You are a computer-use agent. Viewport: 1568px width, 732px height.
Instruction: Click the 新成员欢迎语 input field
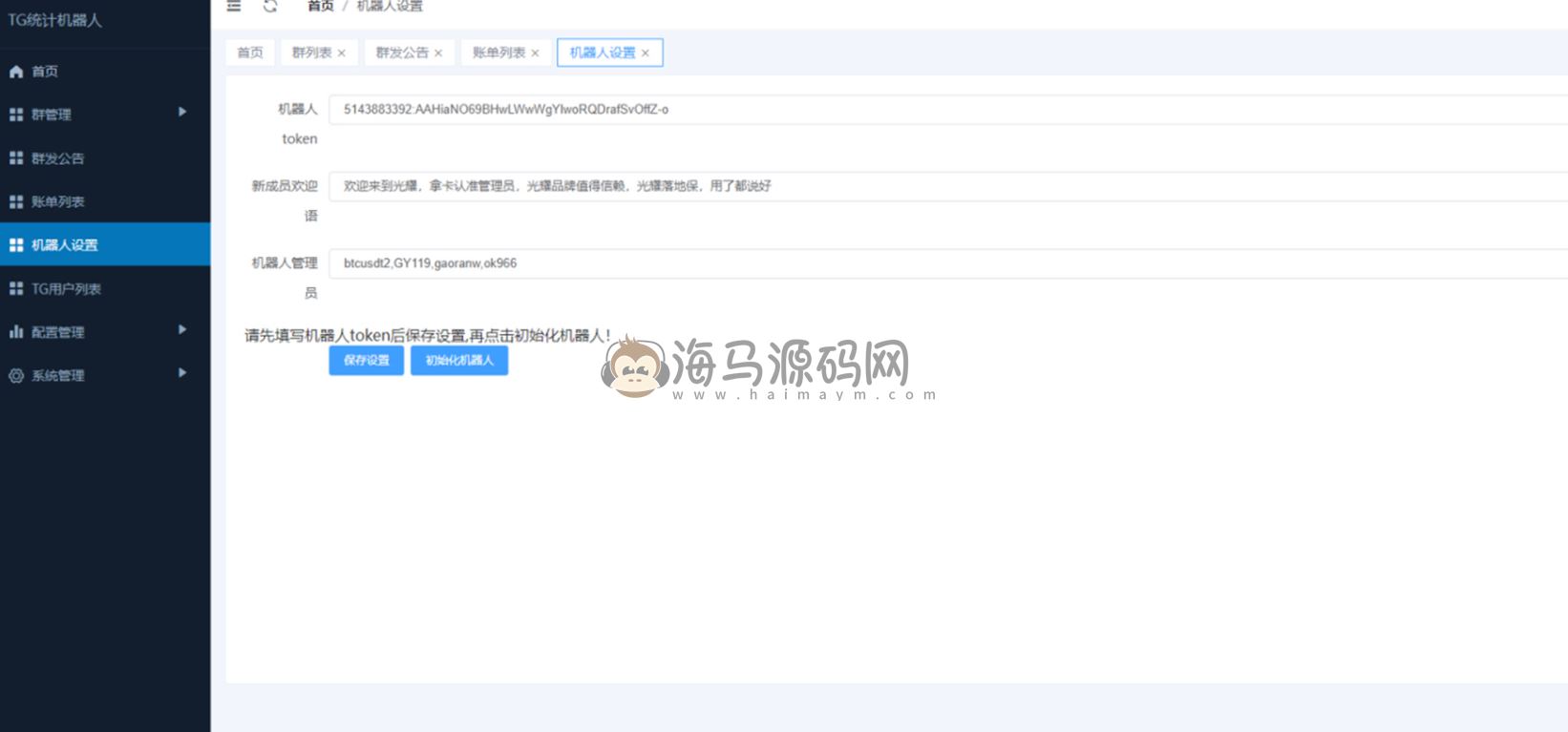pos(945,186)
